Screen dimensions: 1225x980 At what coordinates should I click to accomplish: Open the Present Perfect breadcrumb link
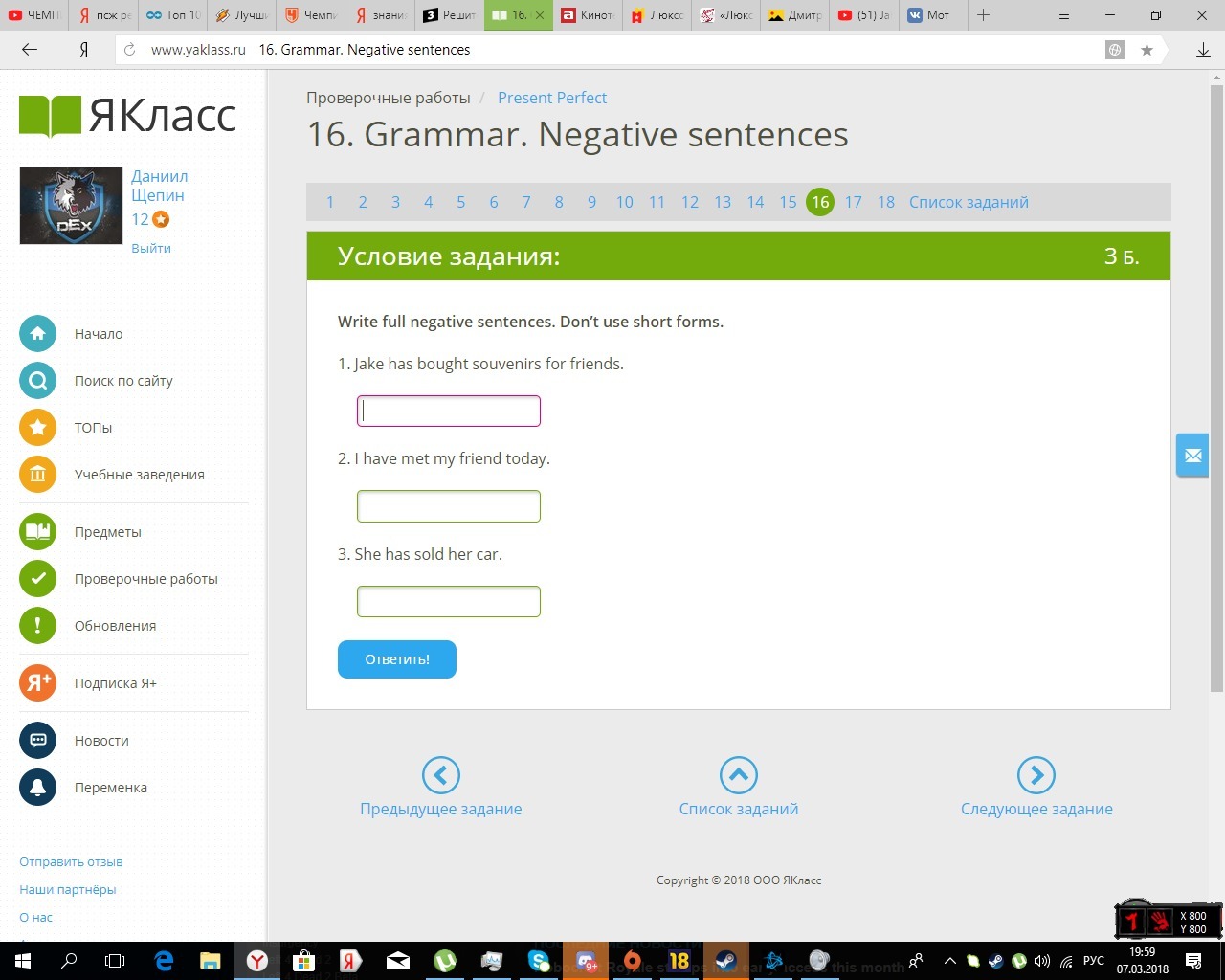point(551,98)
